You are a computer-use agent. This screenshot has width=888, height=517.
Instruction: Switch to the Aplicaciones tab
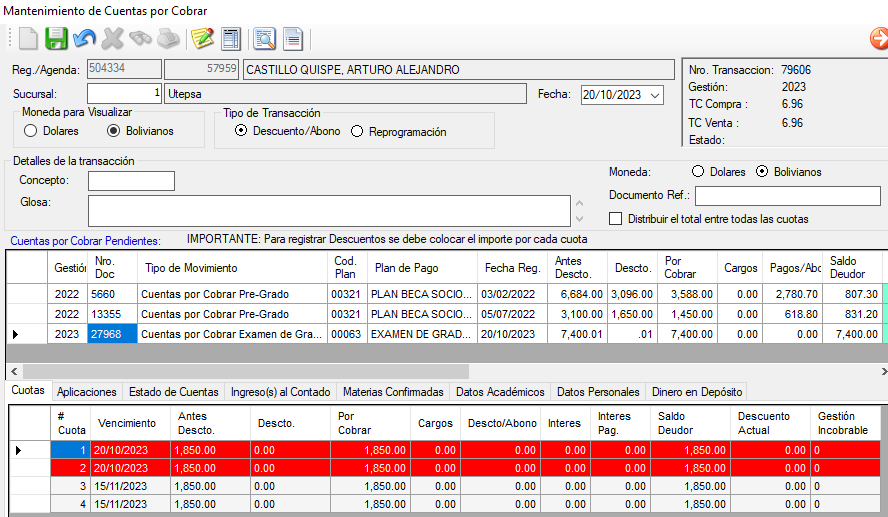(87, 392)
